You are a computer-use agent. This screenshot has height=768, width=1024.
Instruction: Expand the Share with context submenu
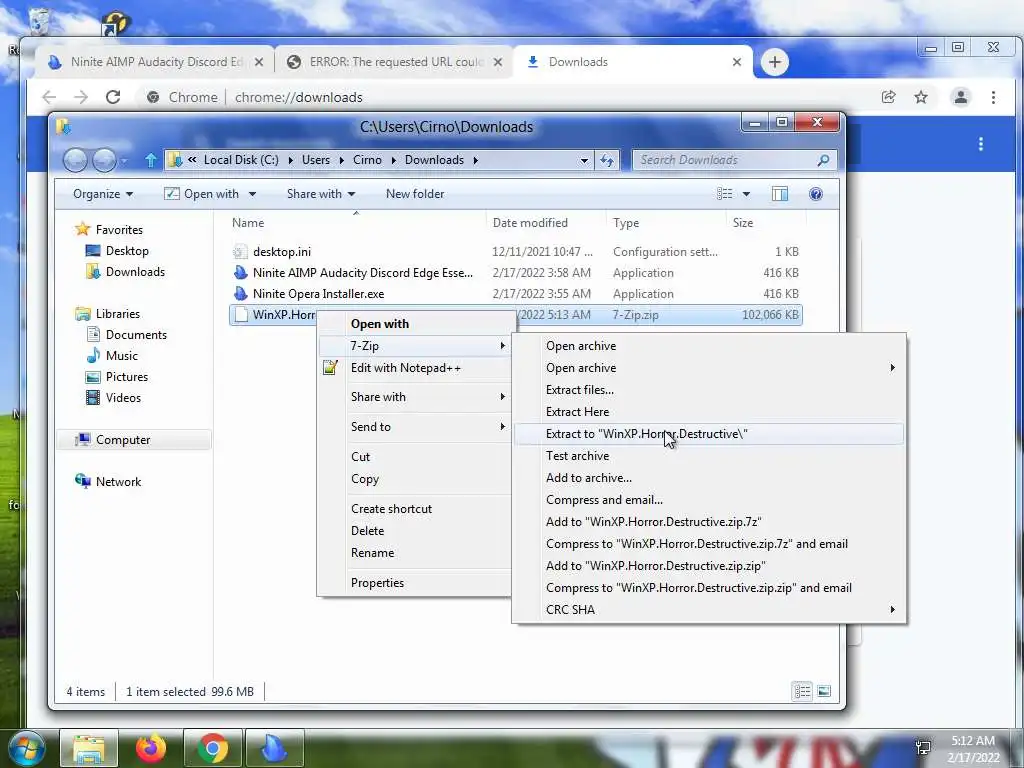pos(415,397)
